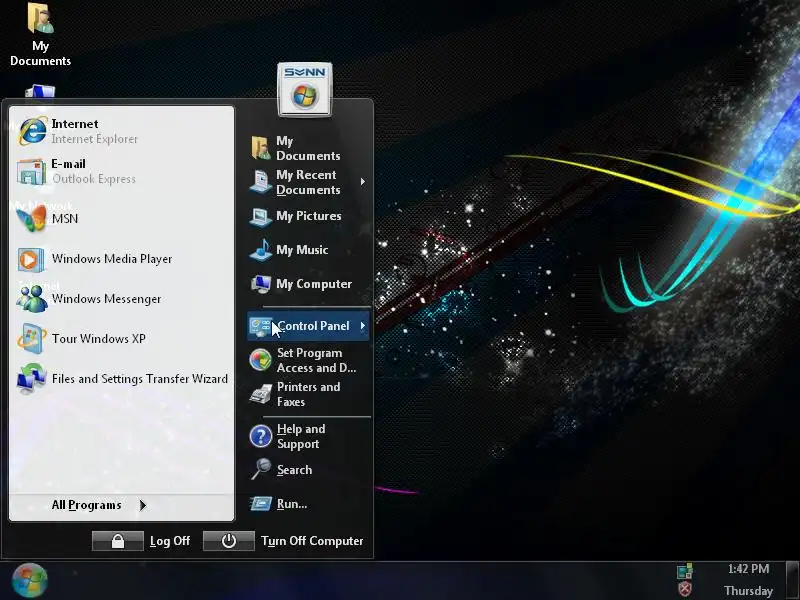Click the MSN label
800x600 pixels.
[x=65, y=219]
